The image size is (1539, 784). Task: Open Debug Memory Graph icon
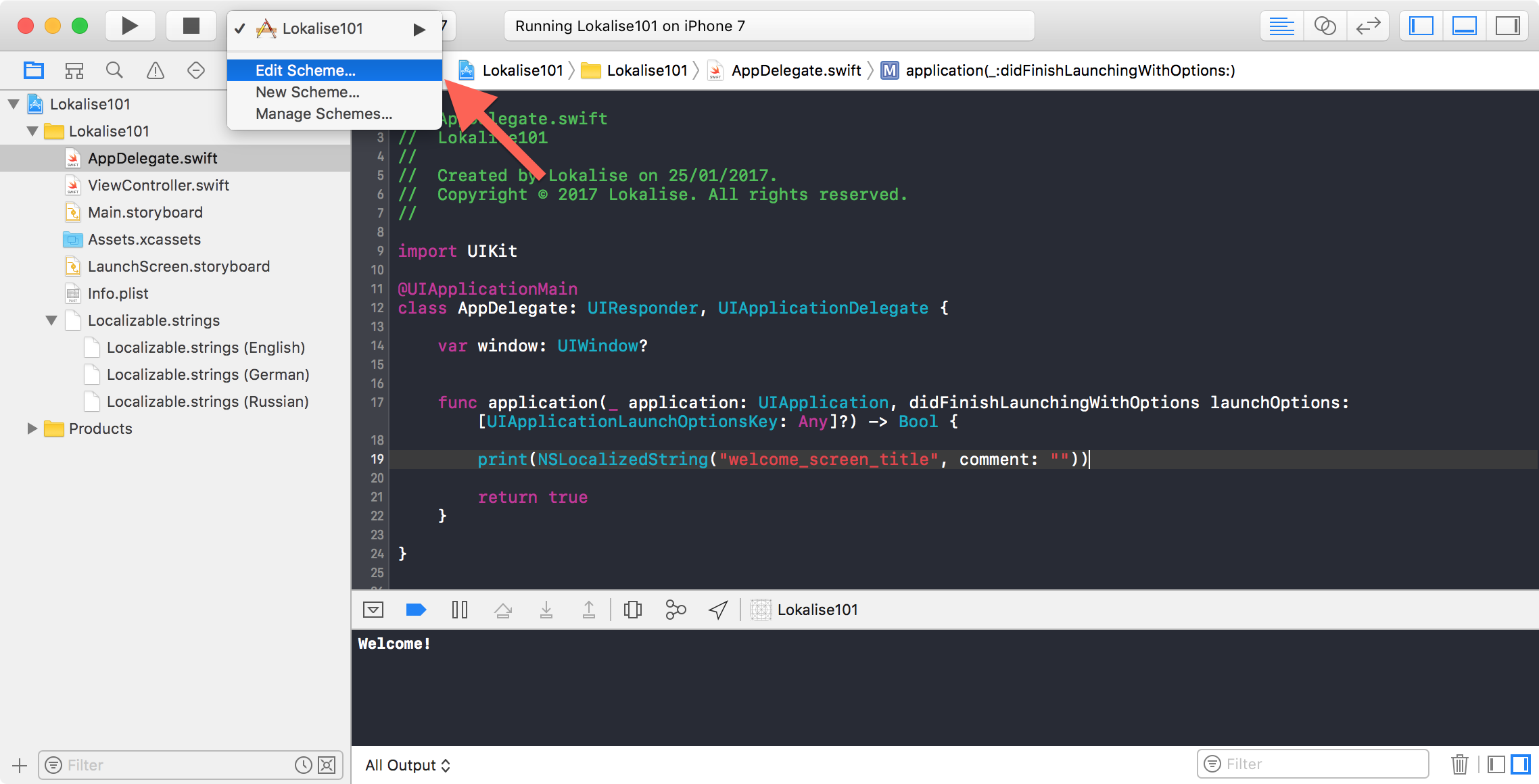(676, 610)
